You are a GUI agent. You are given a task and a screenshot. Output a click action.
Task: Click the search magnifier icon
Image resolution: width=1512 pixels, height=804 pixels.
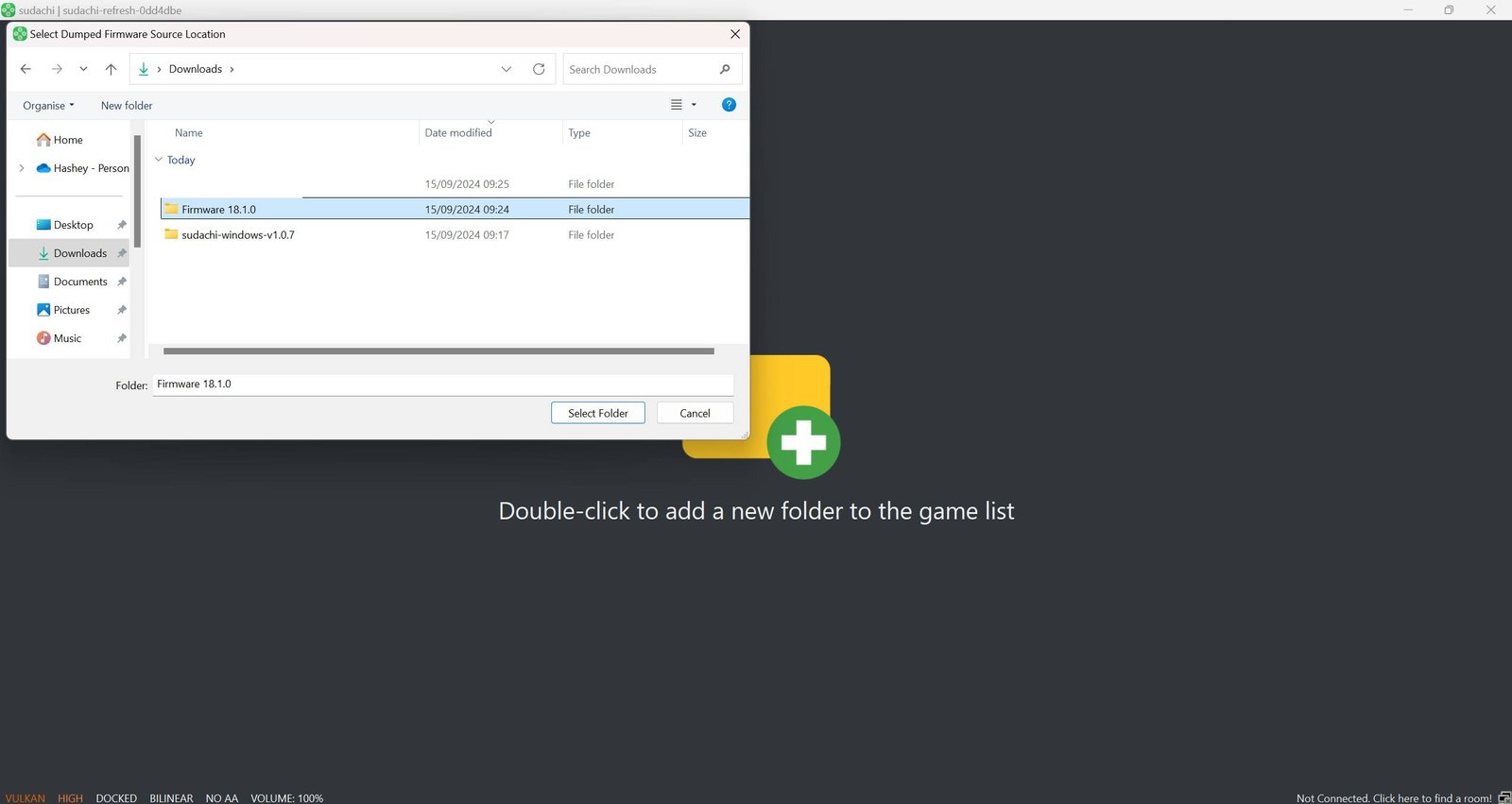point(725,69)
